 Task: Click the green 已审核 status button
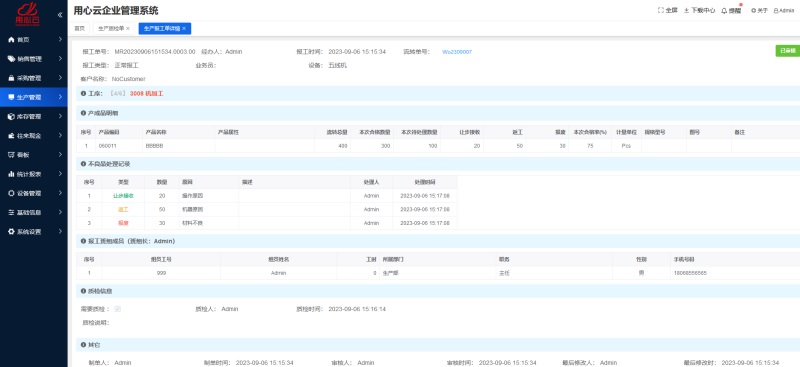pos(788,51)
